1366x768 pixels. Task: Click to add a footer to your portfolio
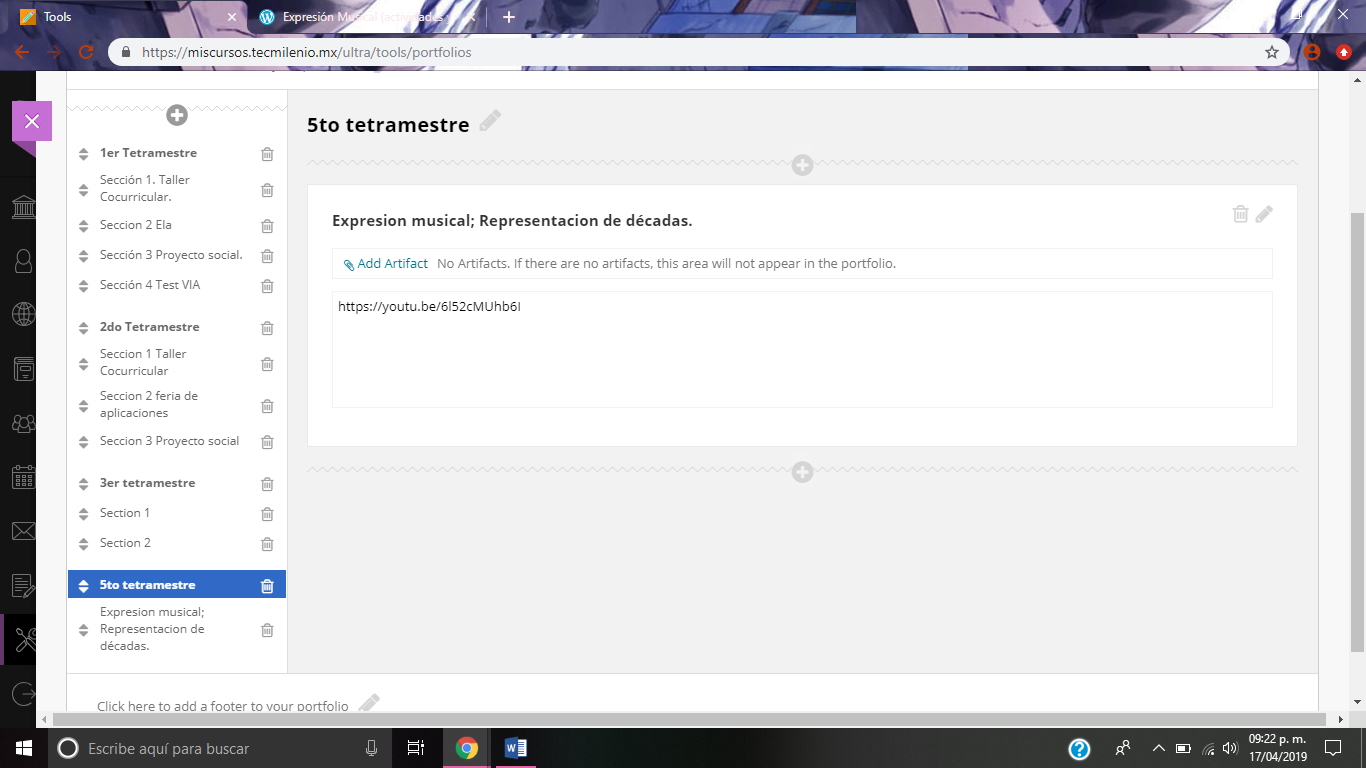(223, 705)
